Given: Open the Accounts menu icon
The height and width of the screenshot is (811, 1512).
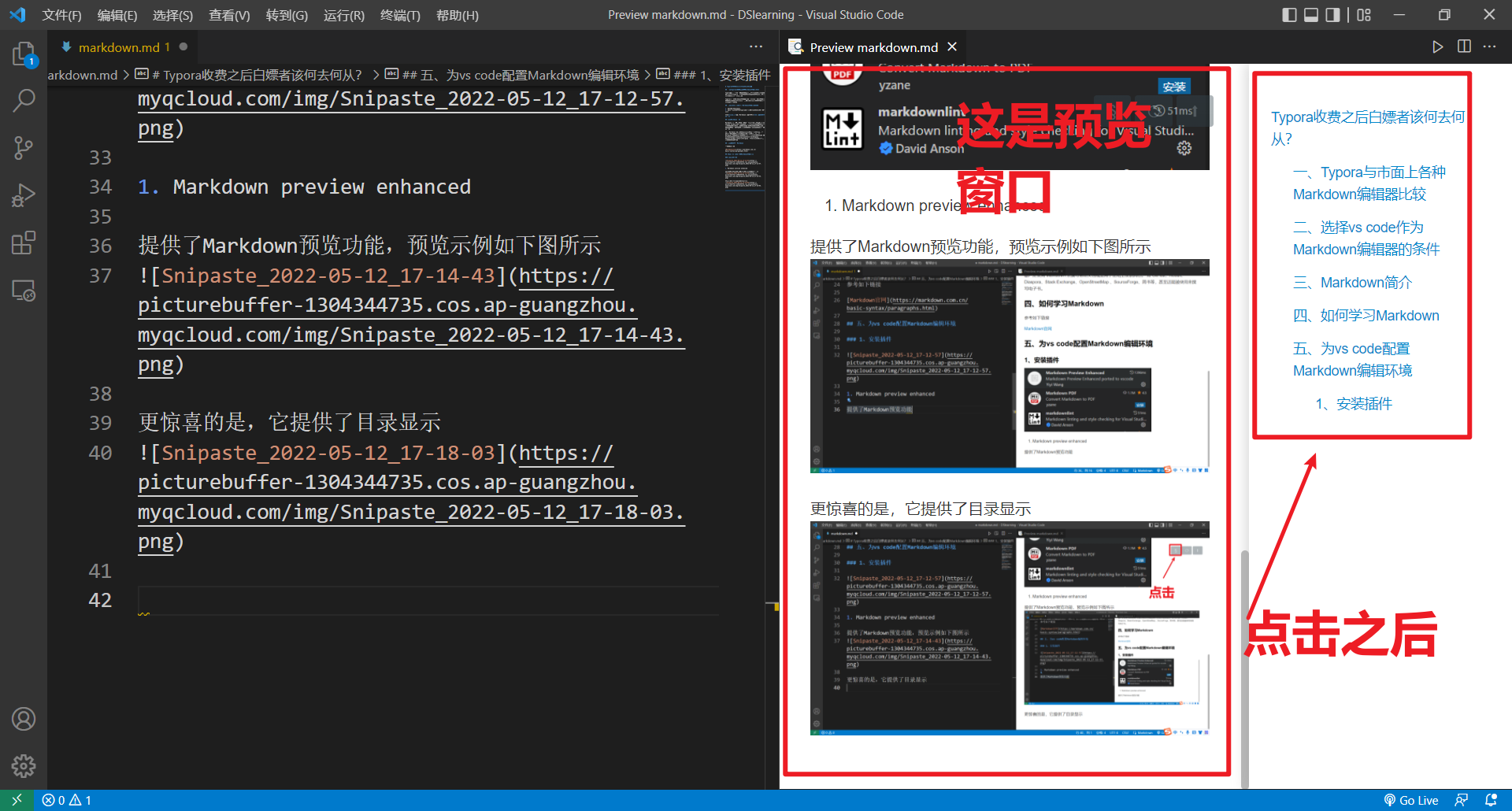Looking at the screenshot, I should click(x=24, y=719).
